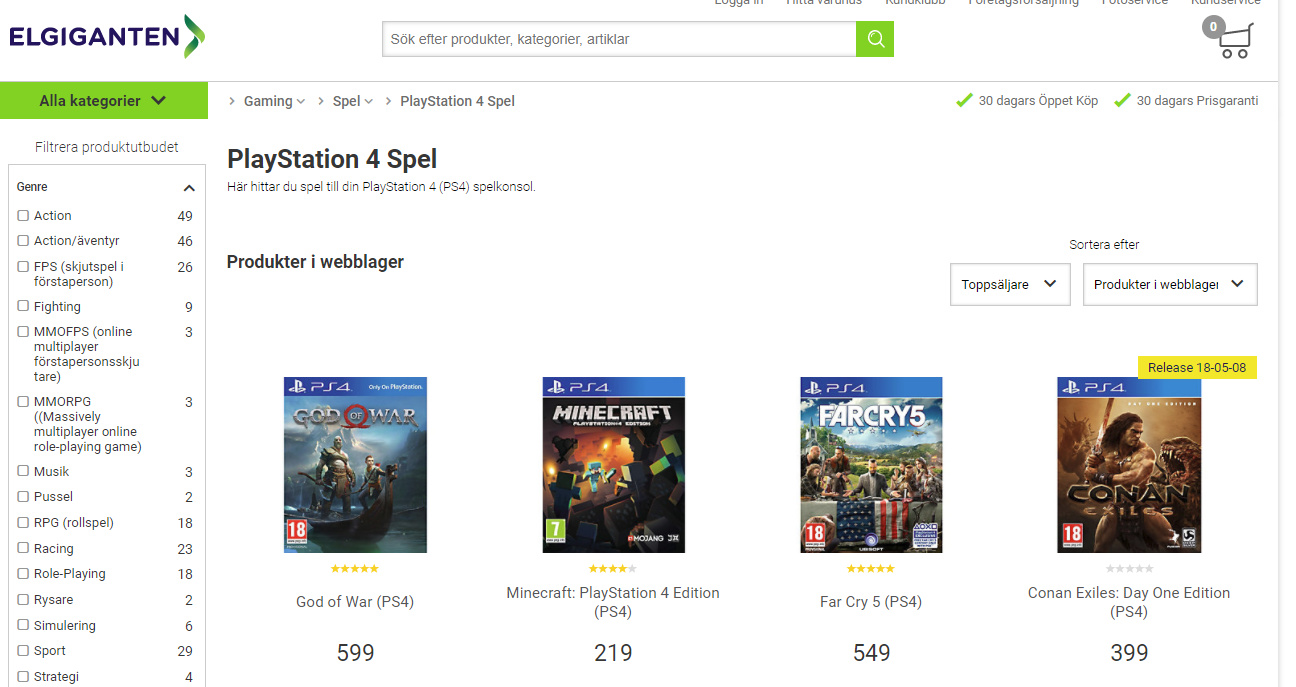The height and width of the screenshot is (687, 1296).
Task: Tick the Sport genre checkbox
Action: (23, 650)
